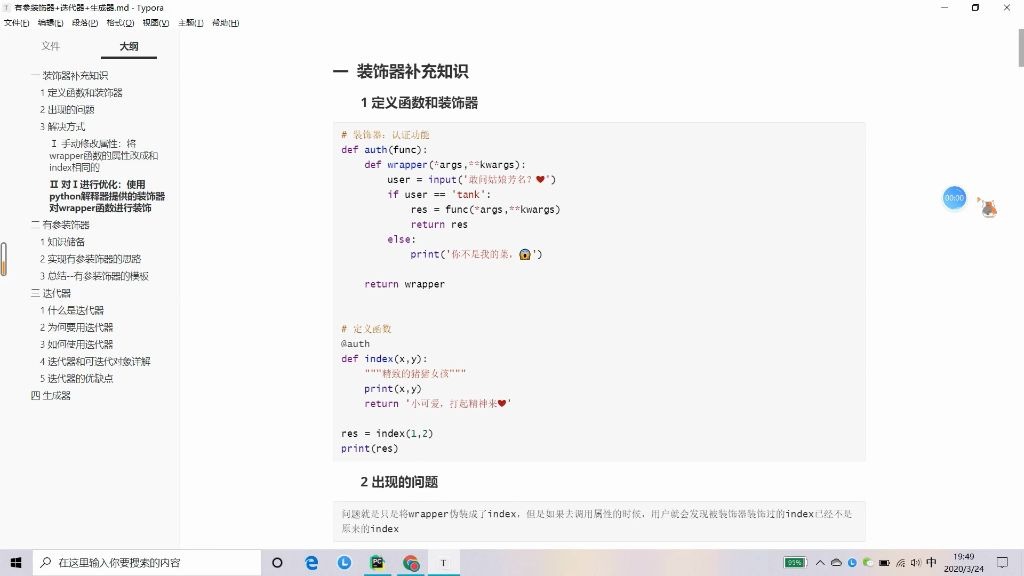The width and height of the screenshot is (1024, 576).
Task: Open the Alarms & Clock taskbar icon
Action: coord(344,562)
